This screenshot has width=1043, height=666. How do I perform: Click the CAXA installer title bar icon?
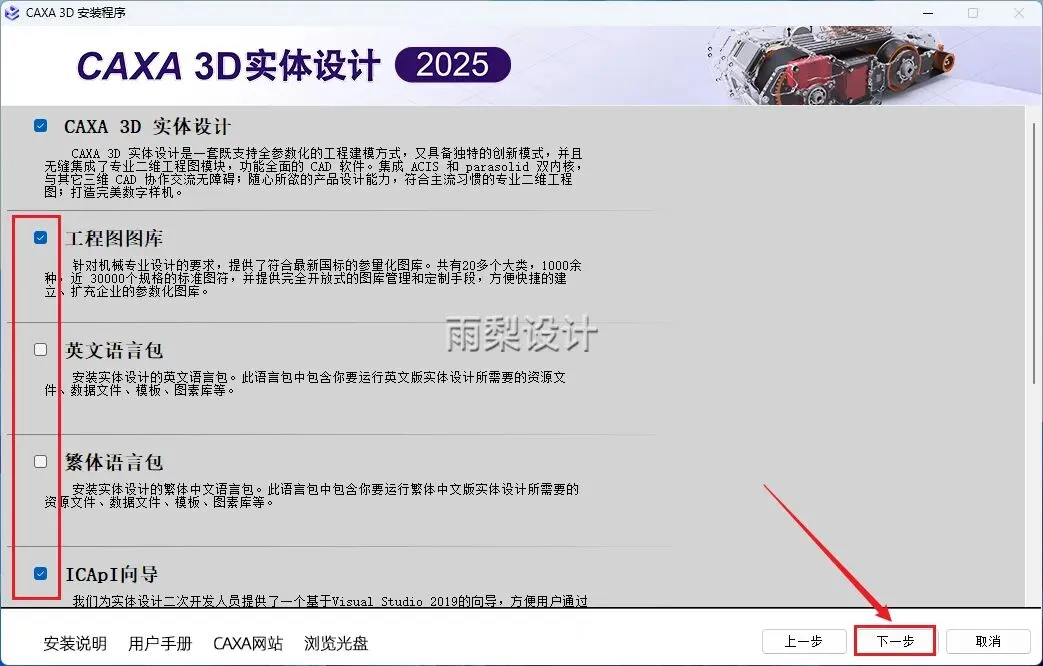pos(11,13)
